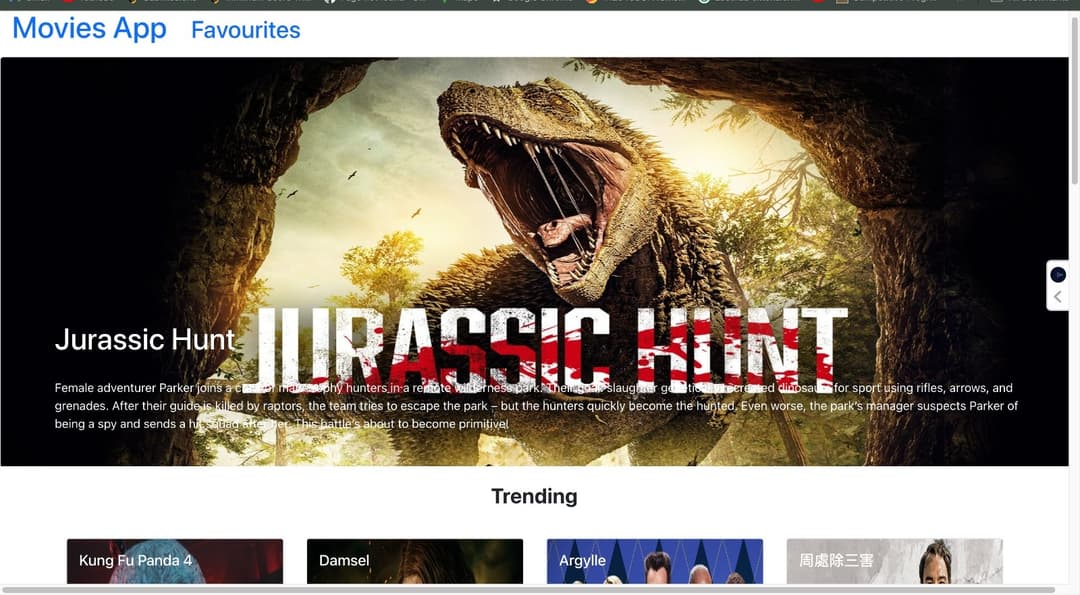Click the Jurassic Hunt banner title text
The height and width of the screenshot is (595, 1080).
tap(145, 340)
